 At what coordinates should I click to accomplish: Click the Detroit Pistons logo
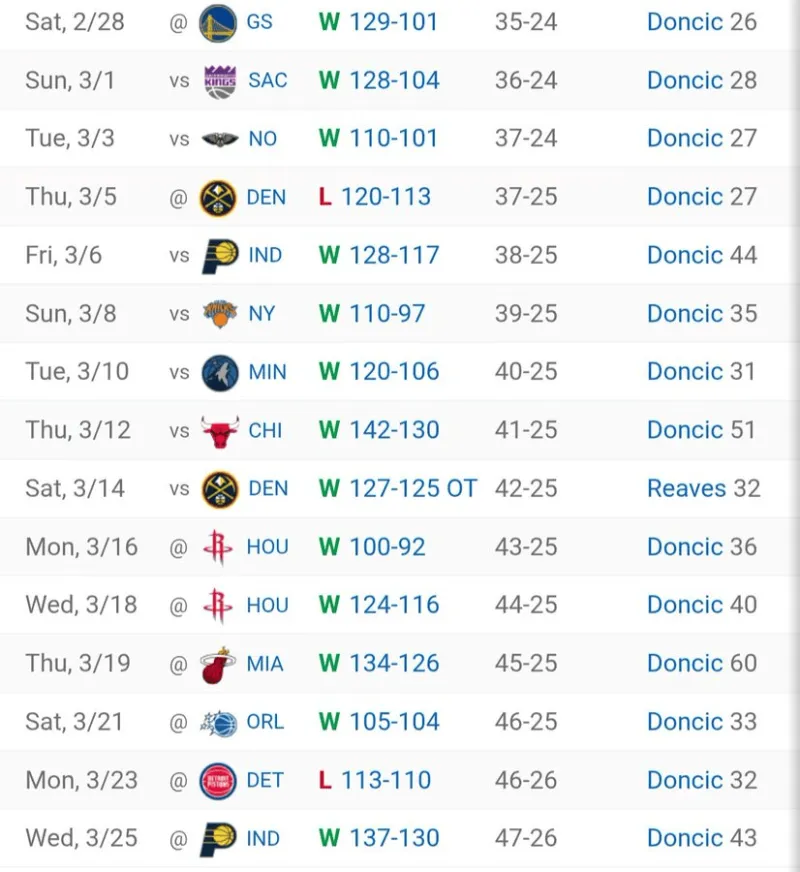219,780
